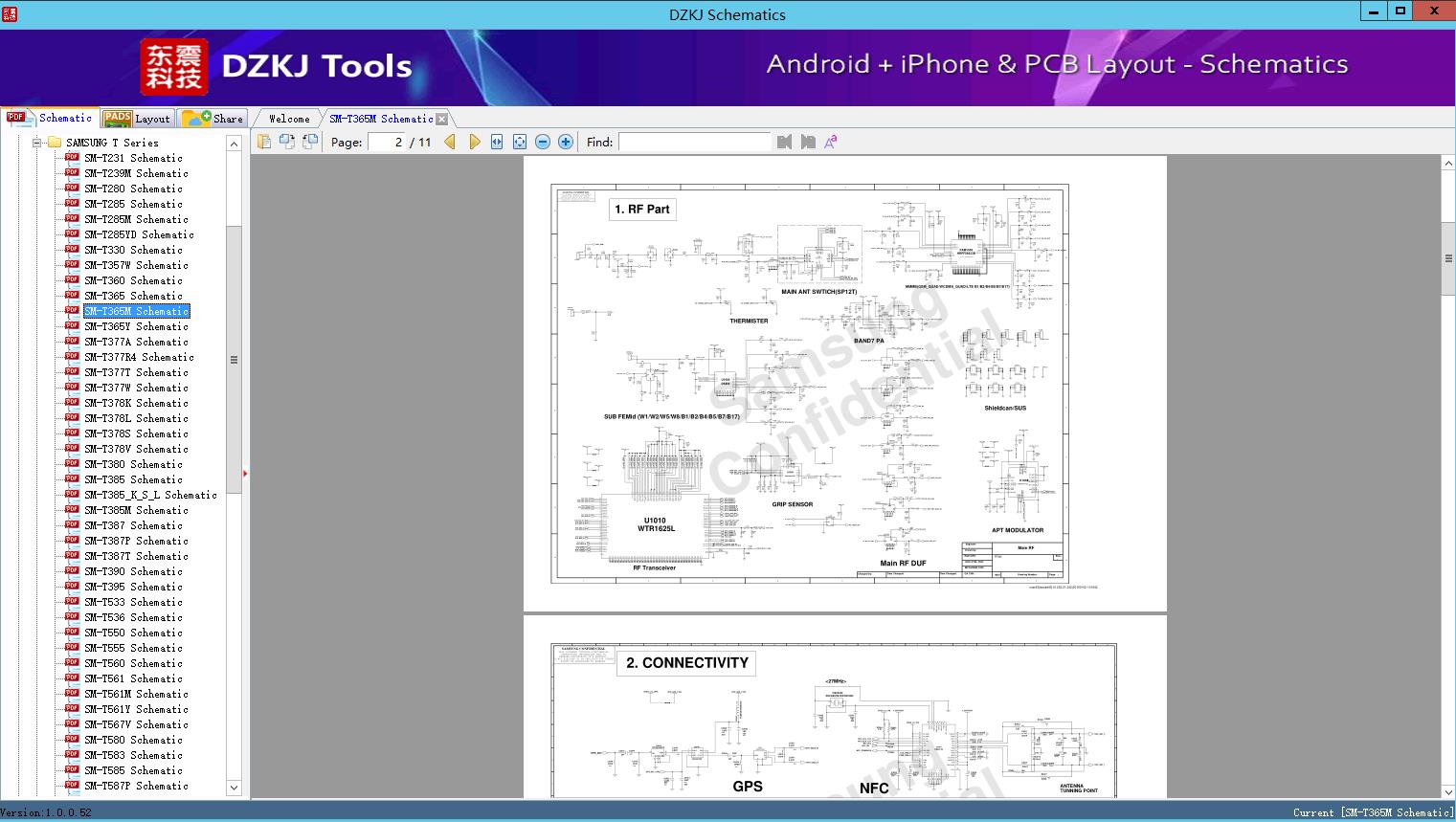Open SM-T377R4 Schematic
This screenshot has width=1456, height=822.
140,357
